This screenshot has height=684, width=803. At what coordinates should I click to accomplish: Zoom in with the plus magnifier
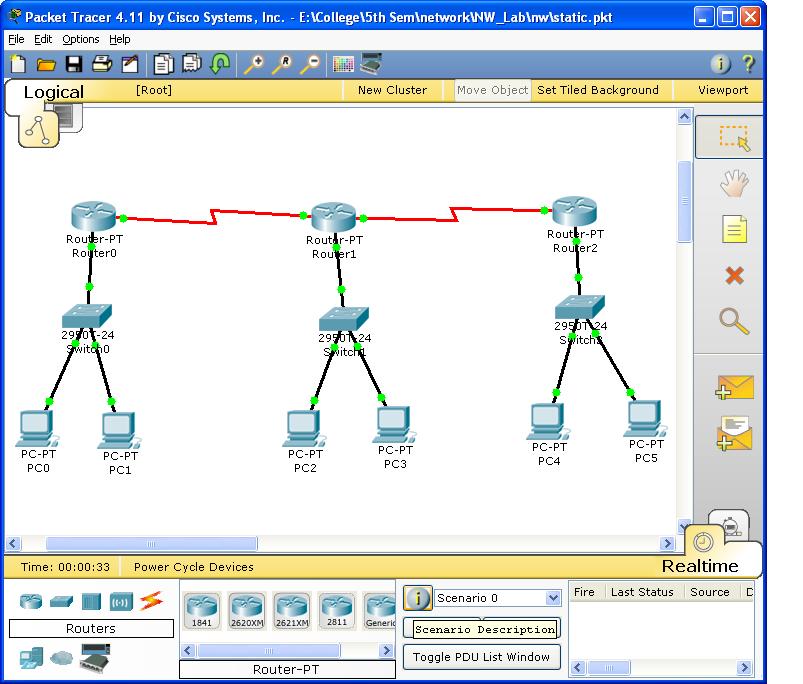pyautogui.click(x=253, y=65)
